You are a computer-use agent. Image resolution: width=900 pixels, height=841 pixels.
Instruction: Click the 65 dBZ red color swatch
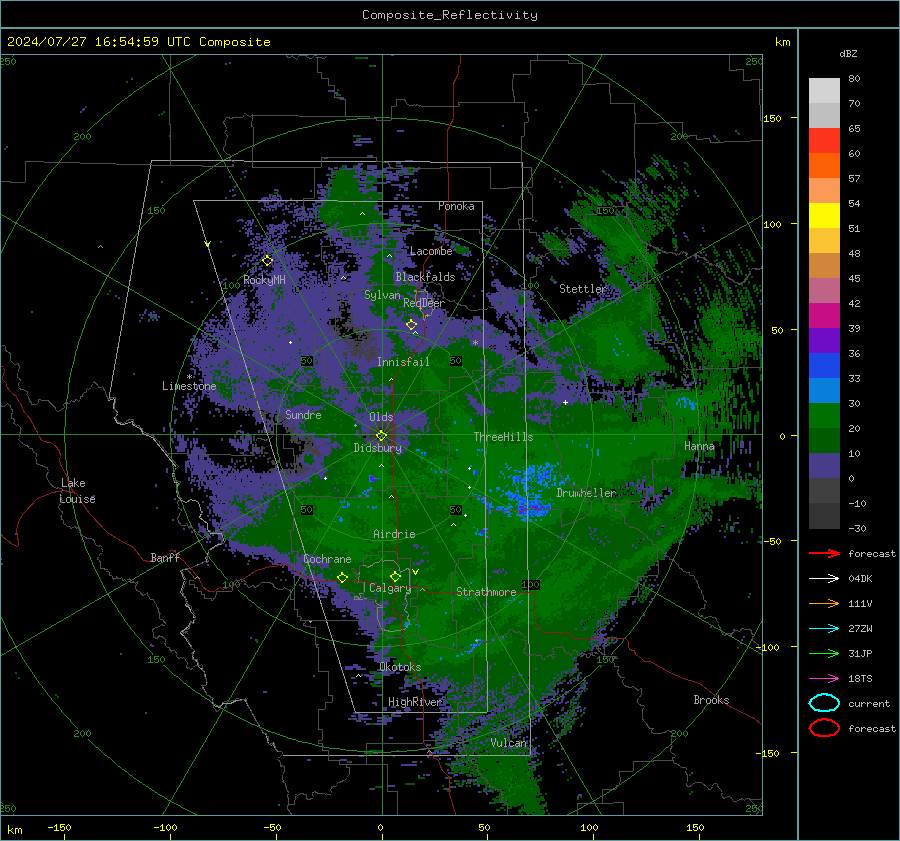(824, 140)
